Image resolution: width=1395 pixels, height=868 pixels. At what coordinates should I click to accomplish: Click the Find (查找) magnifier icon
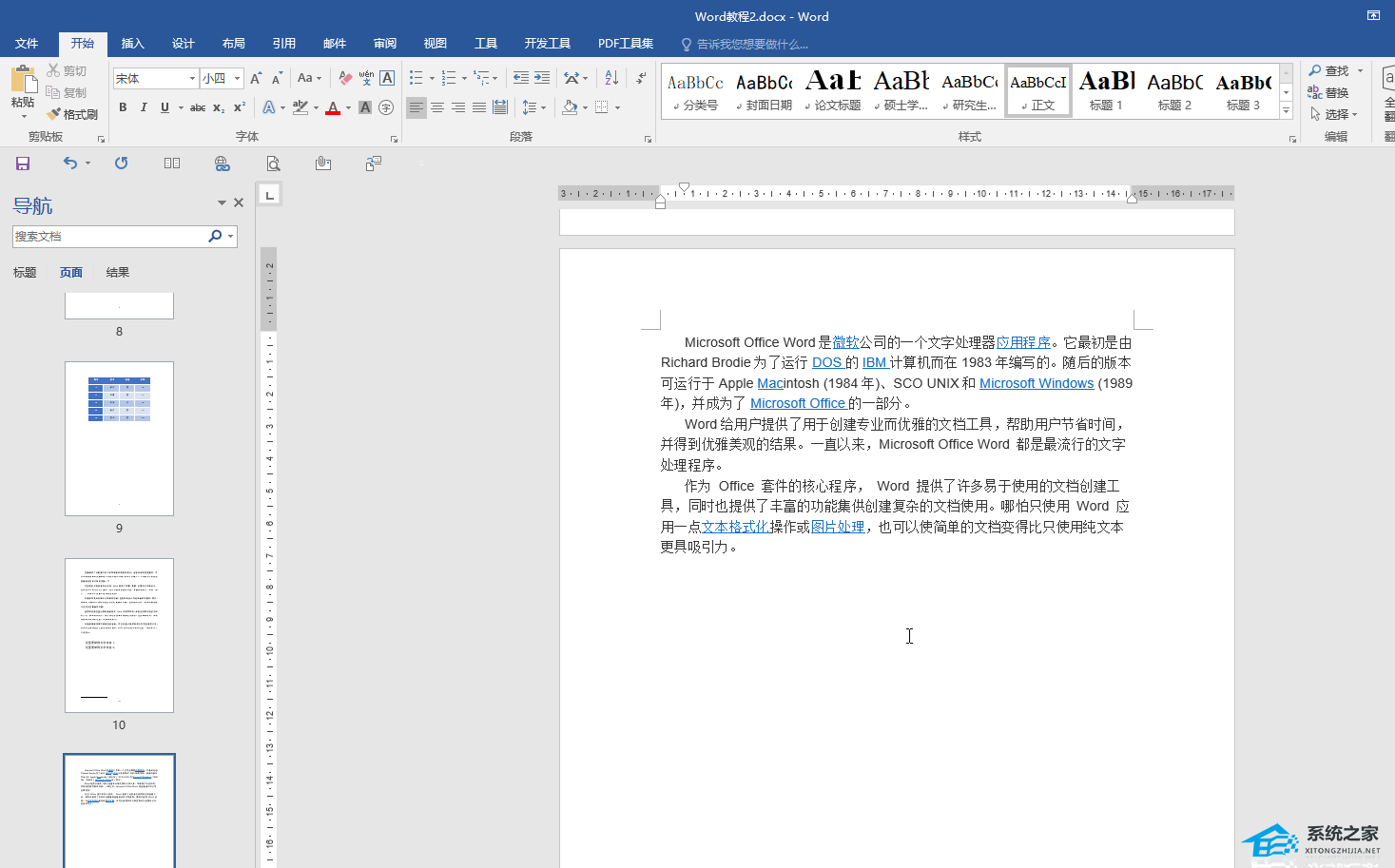click(1316, 70)
